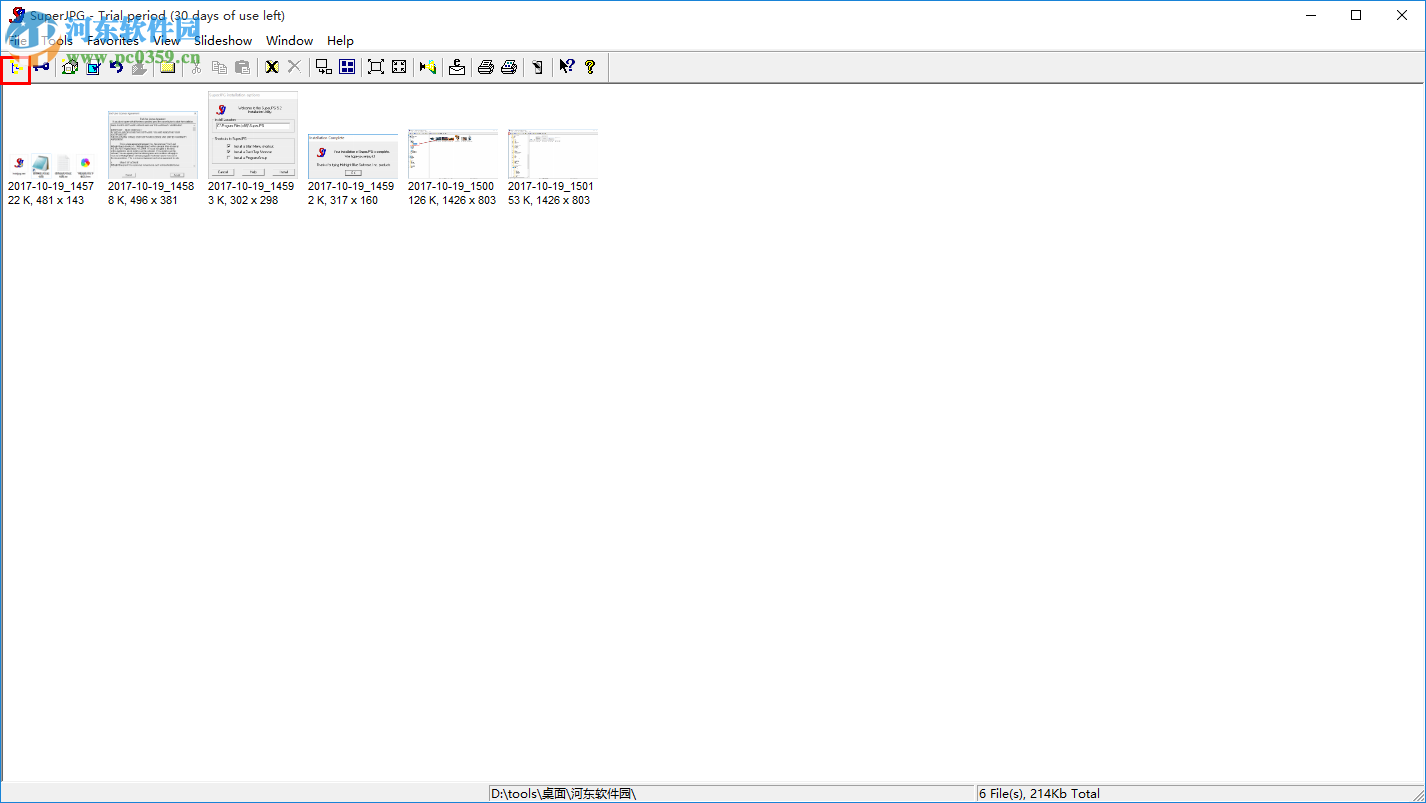Click the black X delete icon

click(271, 67)
